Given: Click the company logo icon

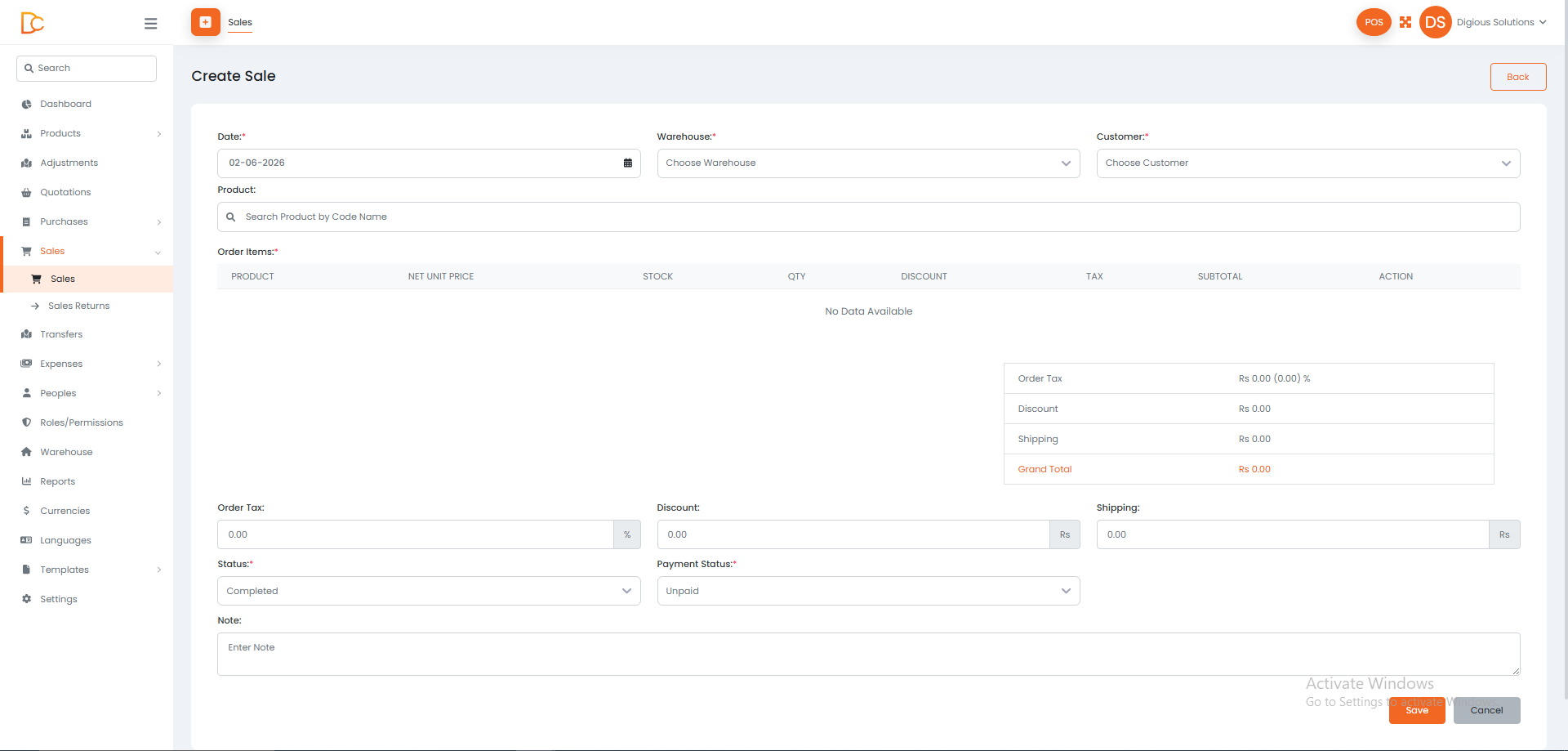Looking at the screenshot, I should [x=32, y=23].
